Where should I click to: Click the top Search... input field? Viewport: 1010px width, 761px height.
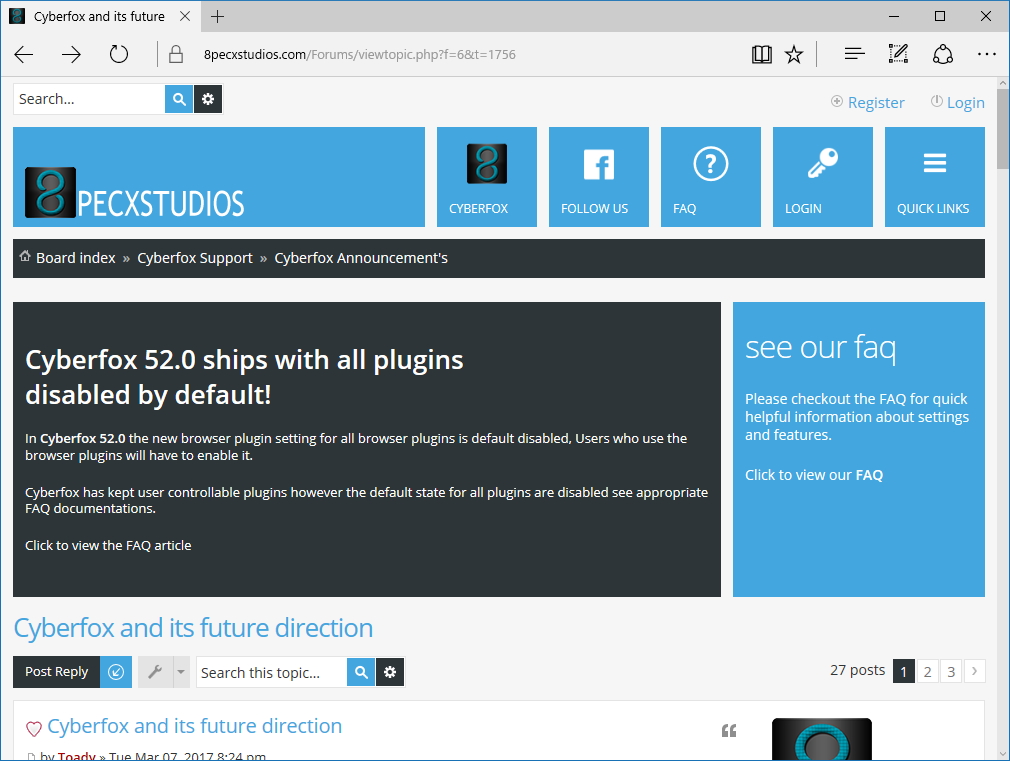pos(89,99)
